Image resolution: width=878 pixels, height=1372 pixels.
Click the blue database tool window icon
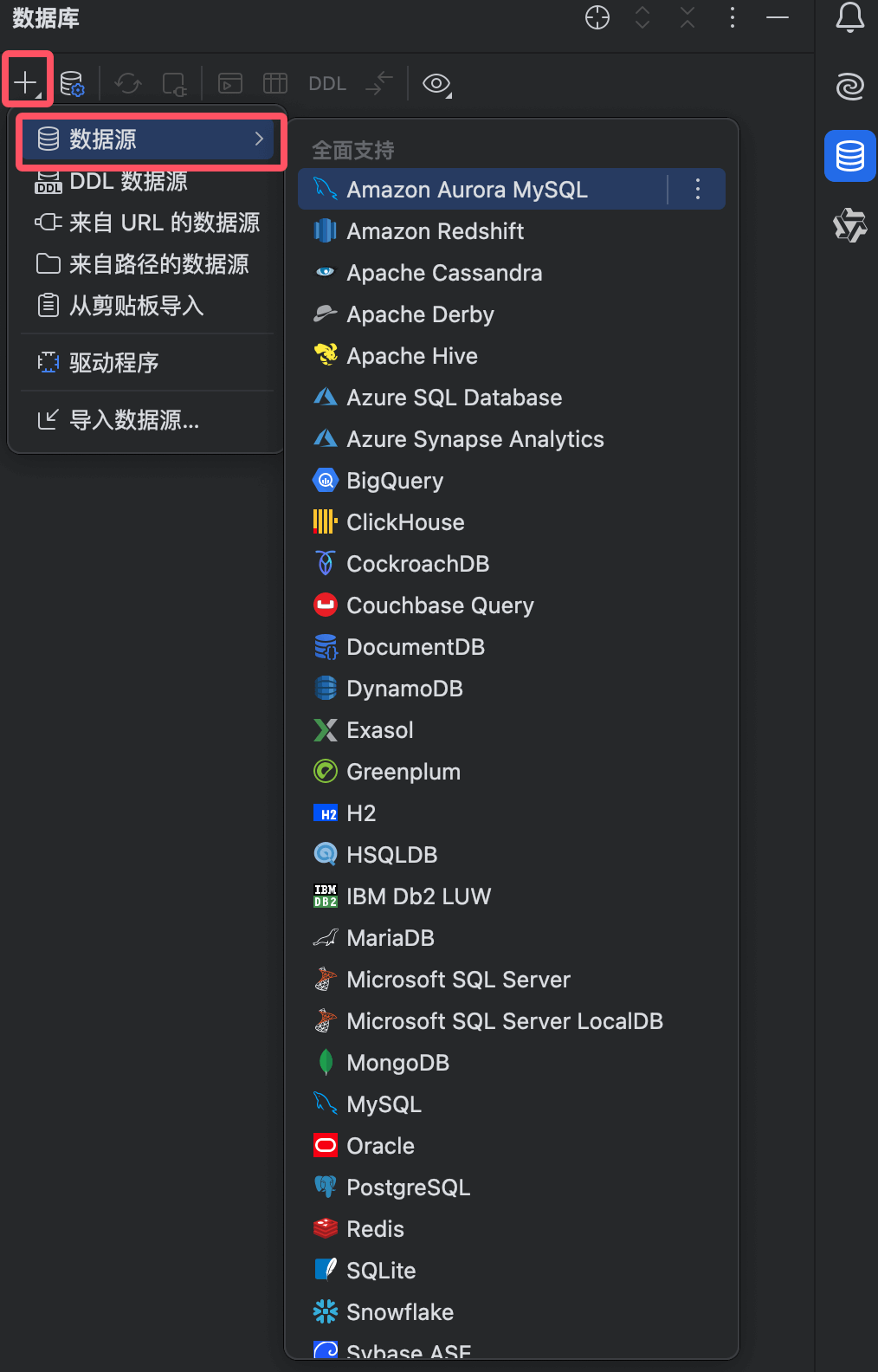tap(849, 157)
